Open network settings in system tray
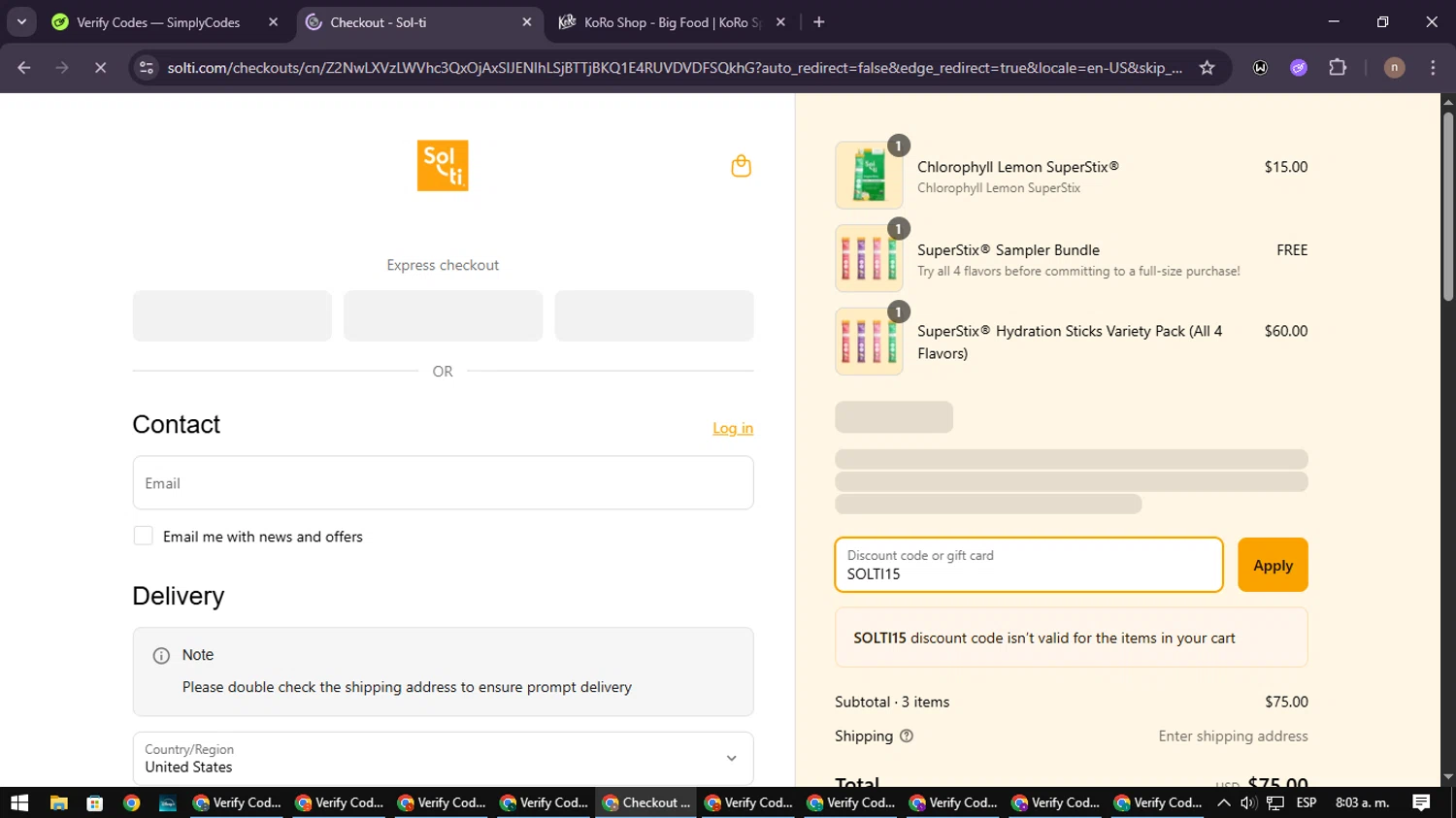 pyautogui.click(x=1275, y=802)
